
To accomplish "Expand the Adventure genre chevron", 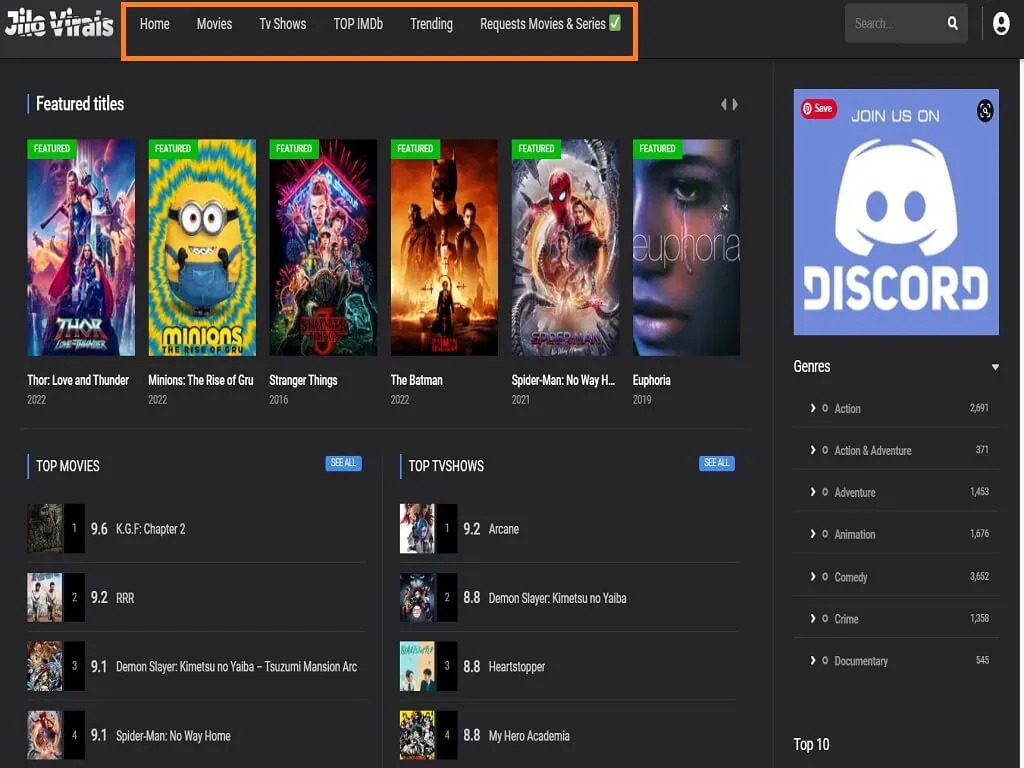I will (x=812, y=492).
